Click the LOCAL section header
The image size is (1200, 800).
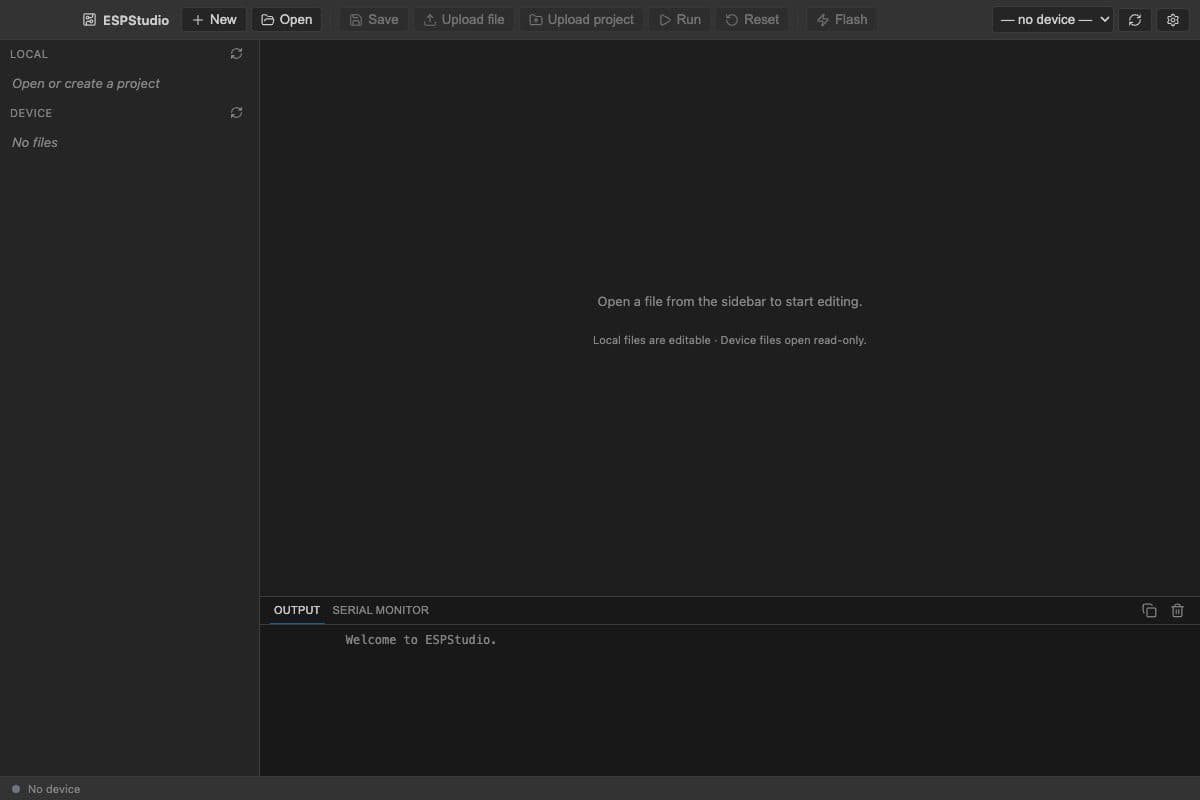[x=29, y=54]
